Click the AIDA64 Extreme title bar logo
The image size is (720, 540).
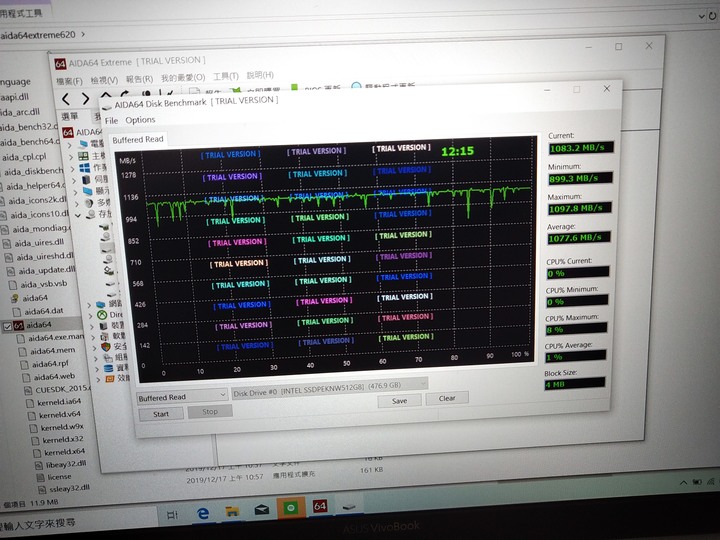point(61,64)
